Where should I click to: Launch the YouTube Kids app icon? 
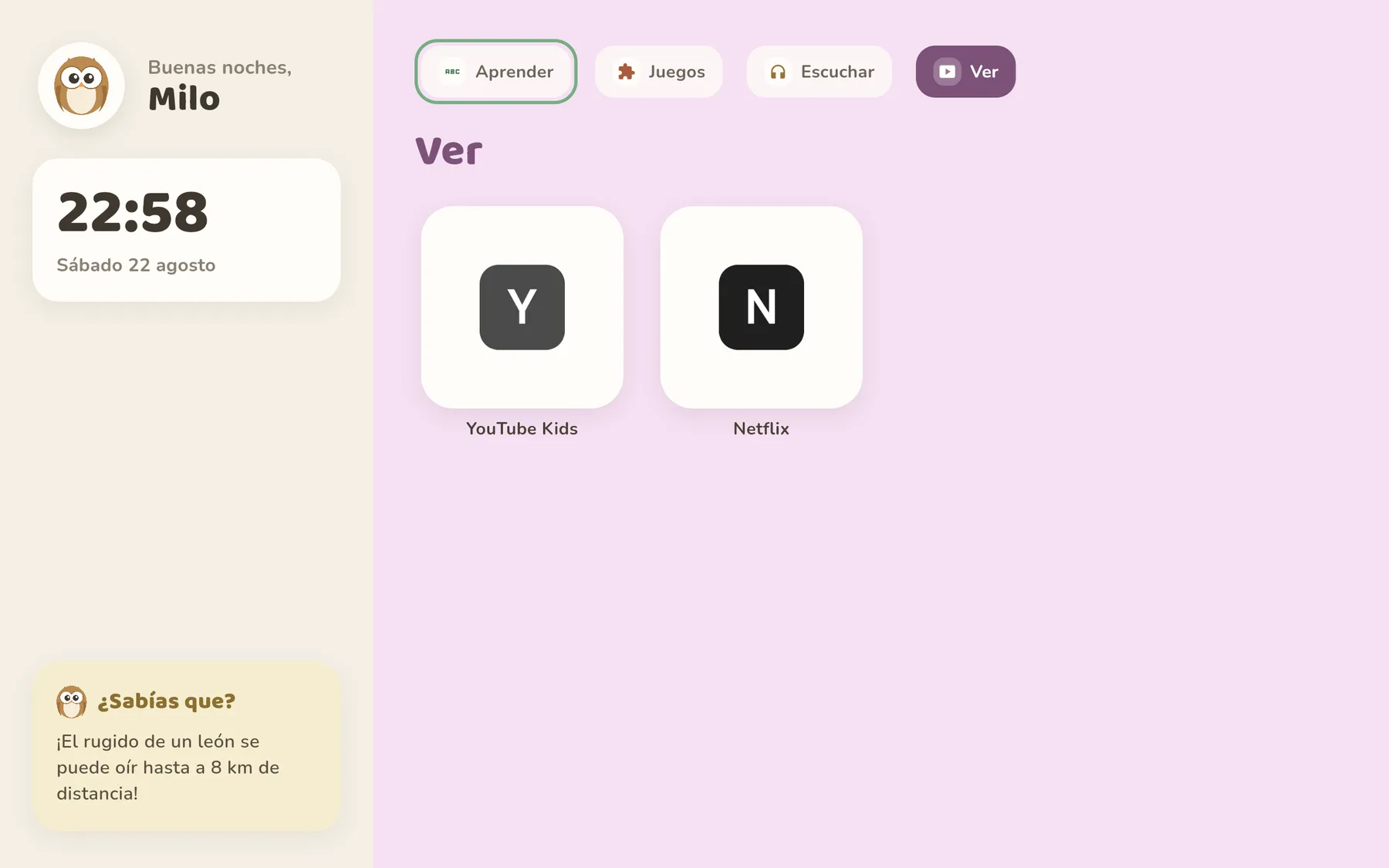pyautogui.click(x=522, y=307)
